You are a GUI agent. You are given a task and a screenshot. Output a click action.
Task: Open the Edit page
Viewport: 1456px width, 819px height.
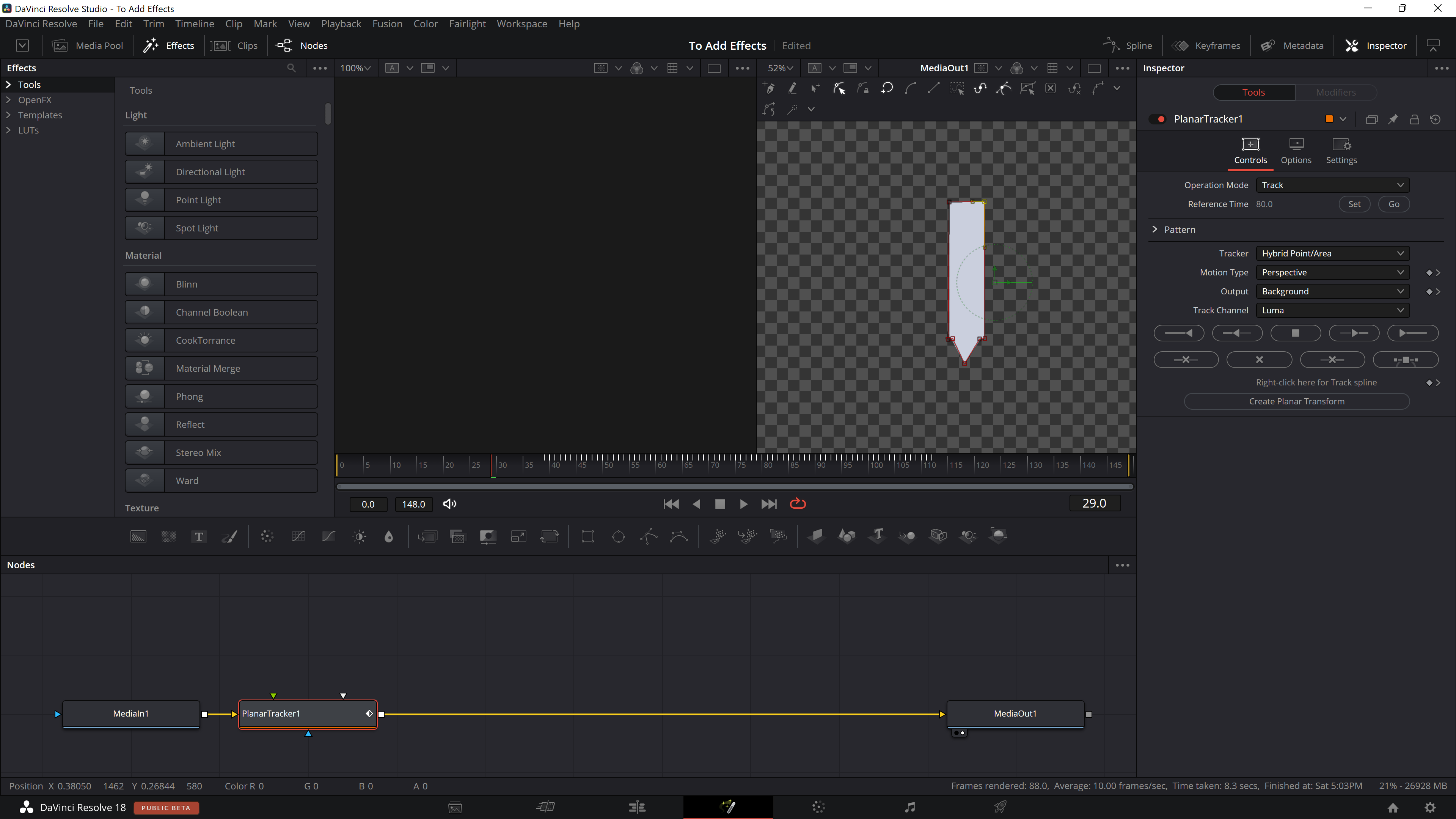point(637,807)
